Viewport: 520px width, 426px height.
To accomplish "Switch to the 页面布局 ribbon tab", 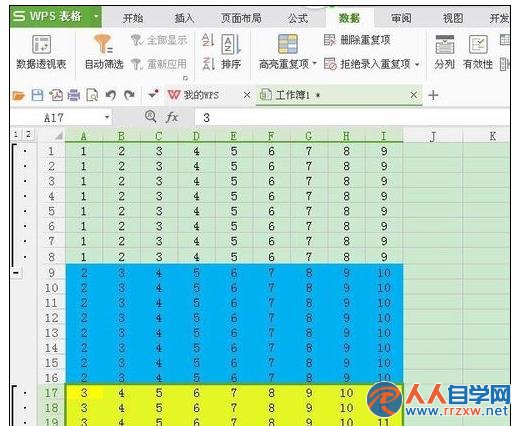I will (x=241, y=18).
